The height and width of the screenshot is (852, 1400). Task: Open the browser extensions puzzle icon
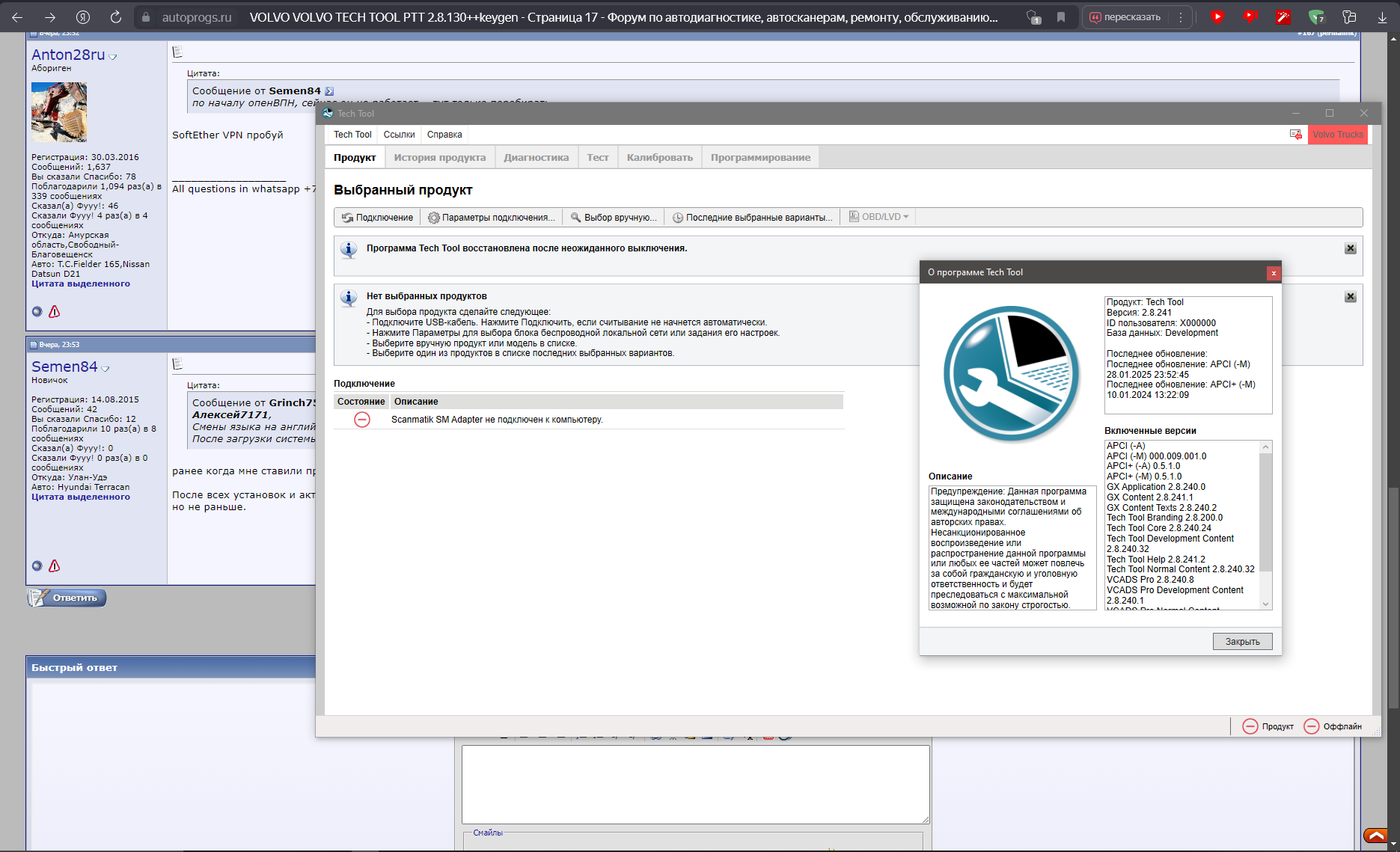coord(1349,16)
